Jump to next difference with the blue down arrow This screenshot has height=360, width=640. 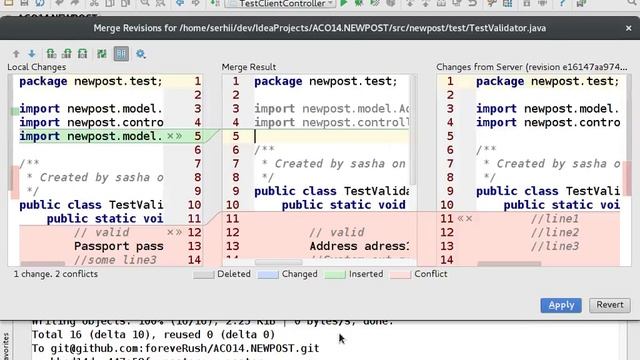[x=32, y=53]
